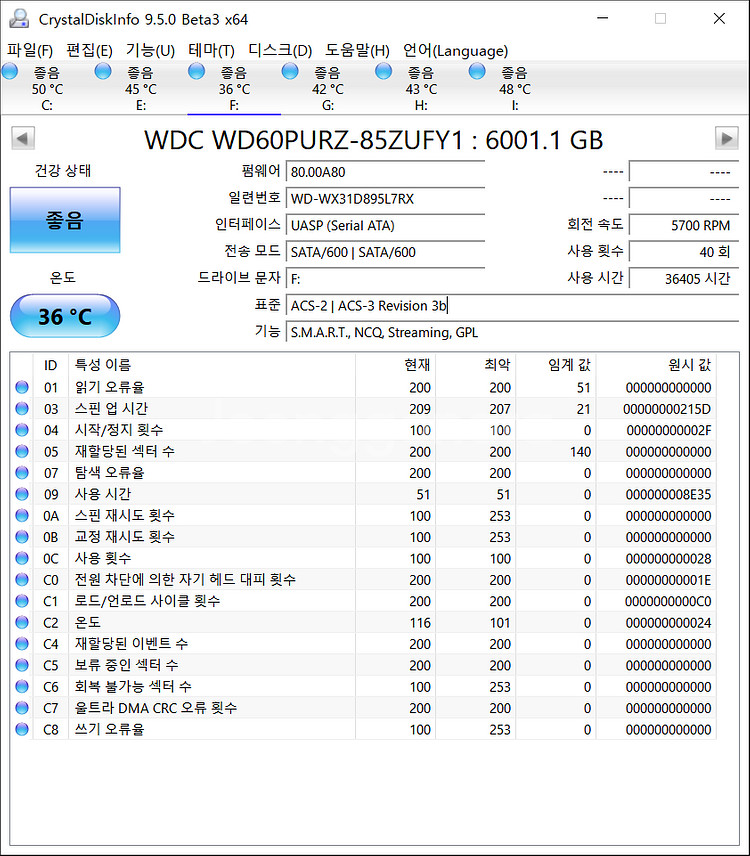Click status dot for C0 row
This screenshot has height=856, width=750.
(22, 580)
